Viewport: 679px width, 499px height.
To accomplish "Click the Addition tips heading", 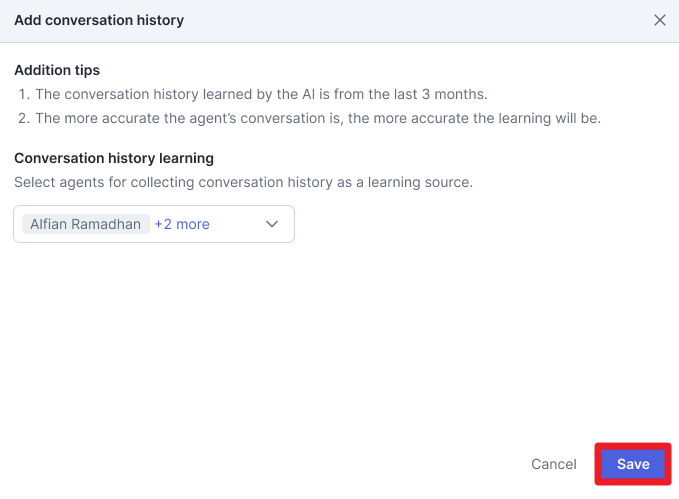I will (57, 70).
